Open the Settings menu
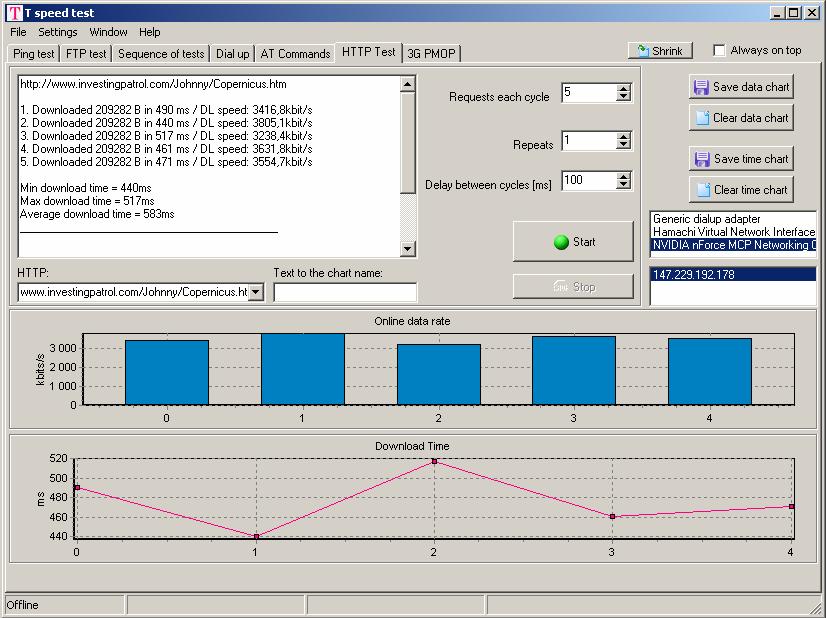Viewport: 826px width, 618px height. (57, 32)
